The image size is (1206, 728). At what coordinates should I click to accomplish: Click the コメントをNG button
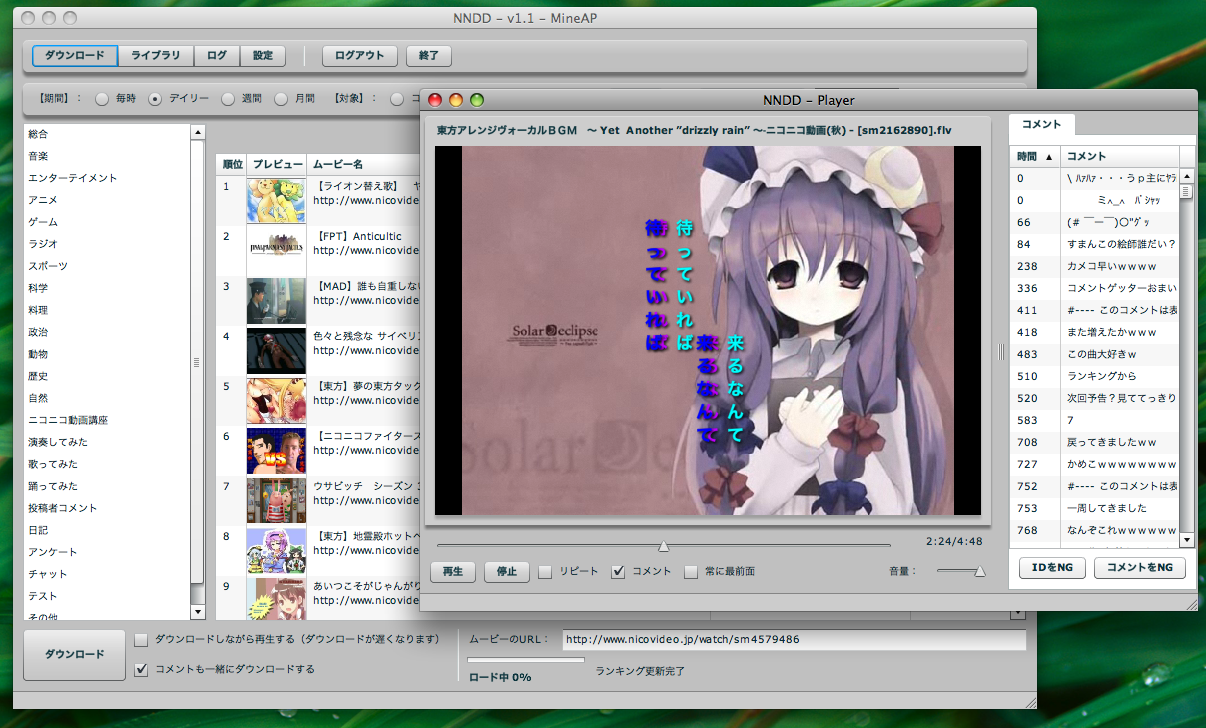click(x=1140, y=568)
